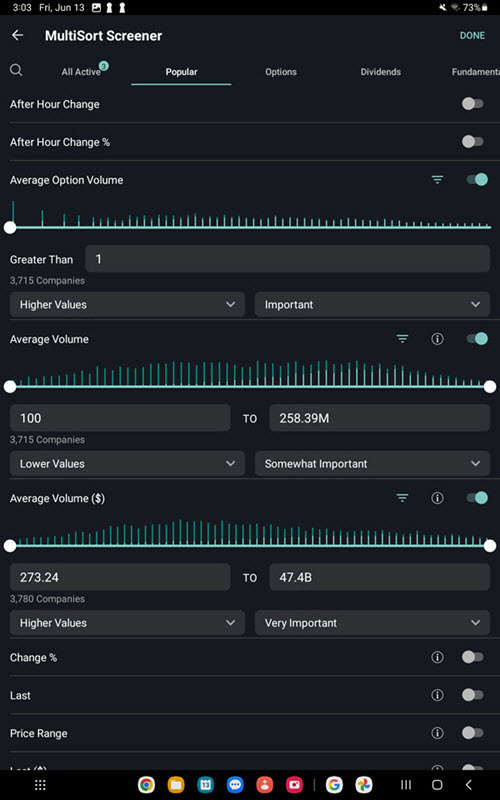The width and height of the screenshot is (500, 800).
Task: Open the Messages app in taskbar
Action: coord(235,785)
